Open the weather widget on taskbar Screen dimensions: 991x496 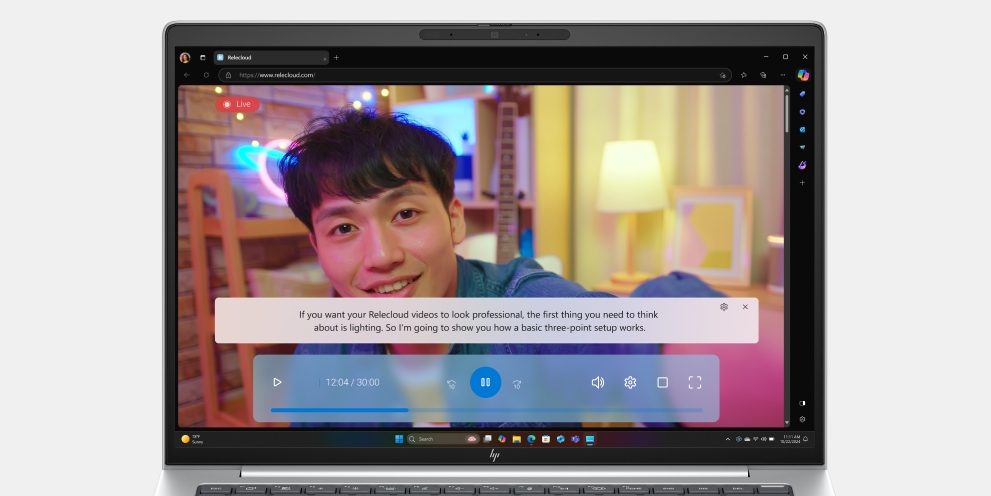pos(193,439)
